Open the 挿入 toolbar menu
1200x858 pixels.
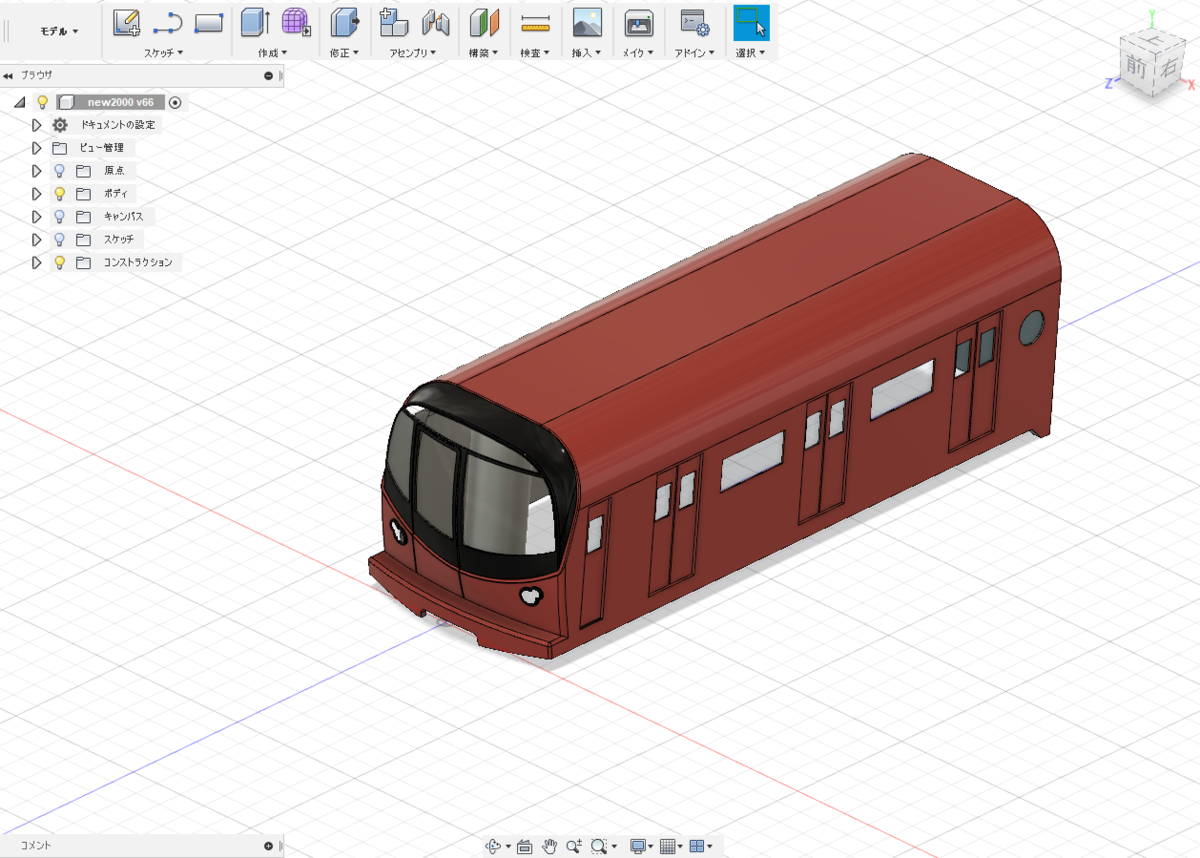coord(587,52)
